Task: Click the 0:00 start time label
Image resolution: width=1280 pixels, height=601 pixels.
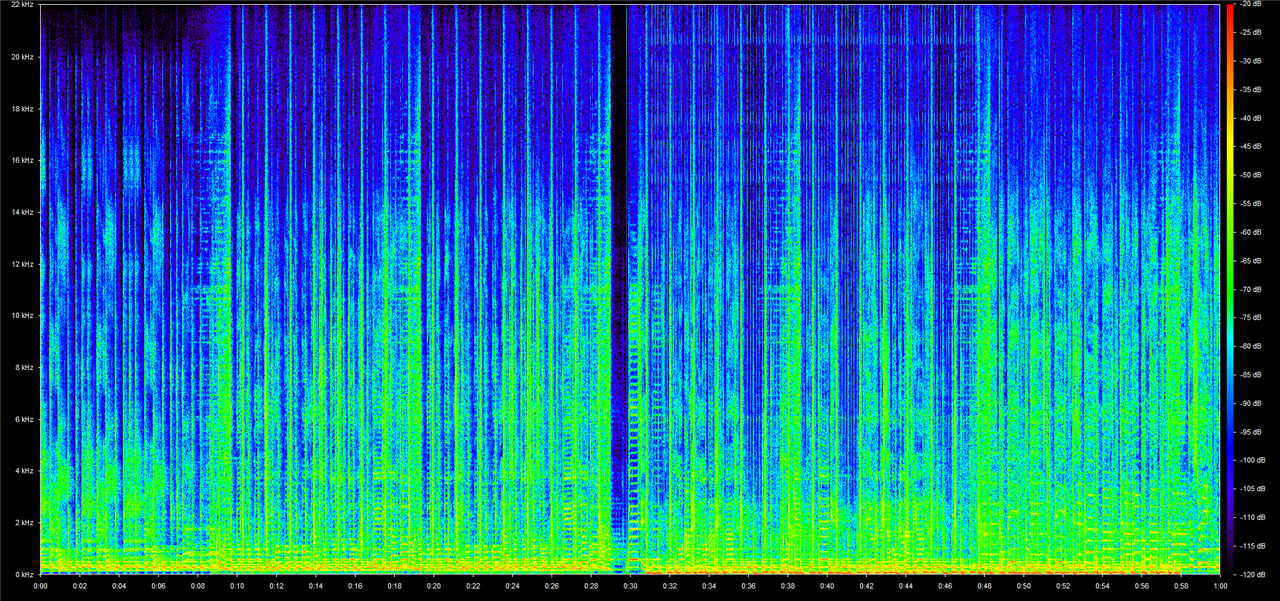Action: (x=41, y=586)
